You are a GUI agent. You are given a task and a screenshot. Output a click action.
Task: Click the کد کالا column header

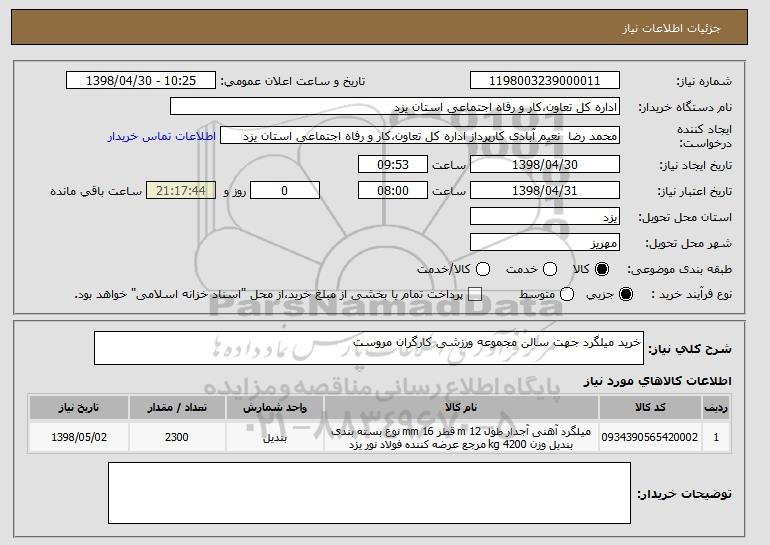[650, 408]
